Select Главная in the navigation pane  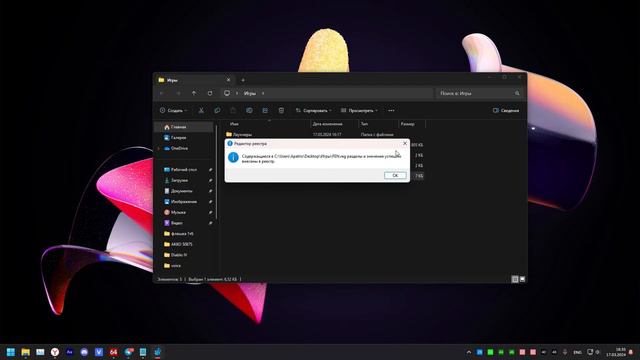[x=184, y=127]
